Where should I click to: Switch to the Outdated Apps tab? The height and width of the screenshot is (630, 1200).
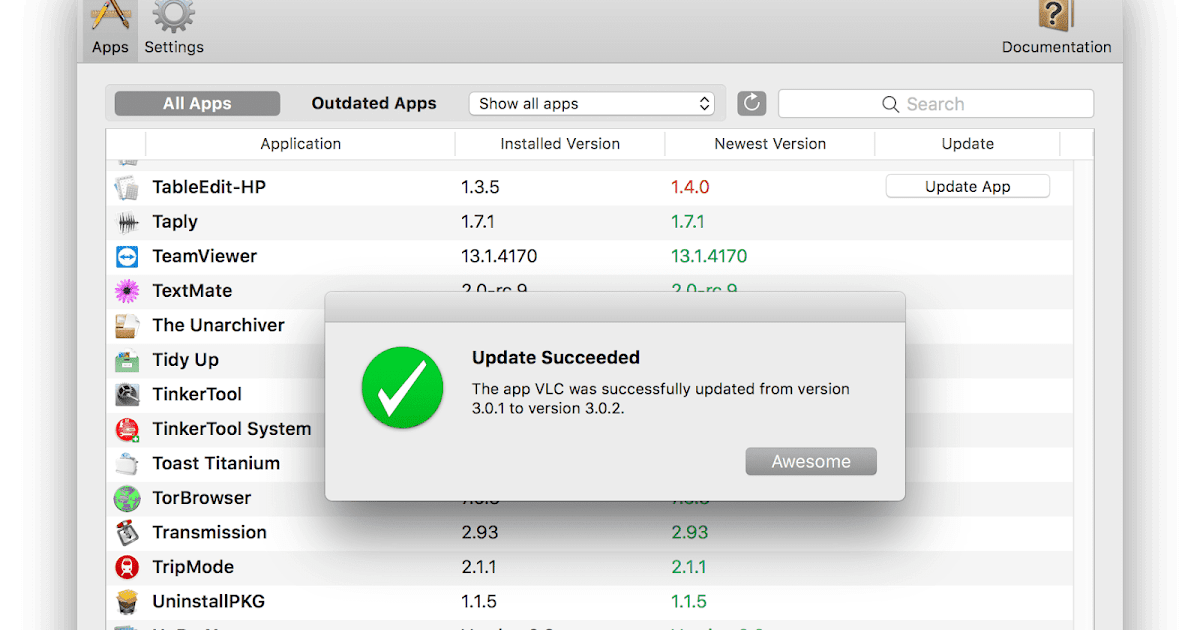pyautogui.click(x=374, y=104)
